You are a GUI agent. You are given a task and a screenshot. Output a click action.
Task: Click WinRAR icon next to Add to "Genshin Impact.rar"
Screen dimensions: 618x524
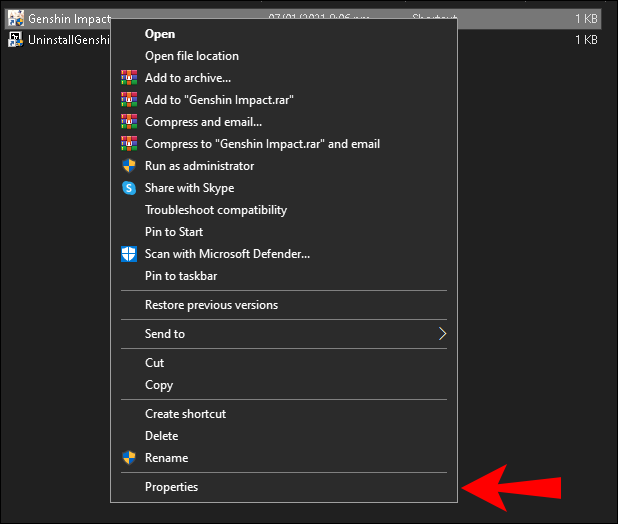point(128,100)
